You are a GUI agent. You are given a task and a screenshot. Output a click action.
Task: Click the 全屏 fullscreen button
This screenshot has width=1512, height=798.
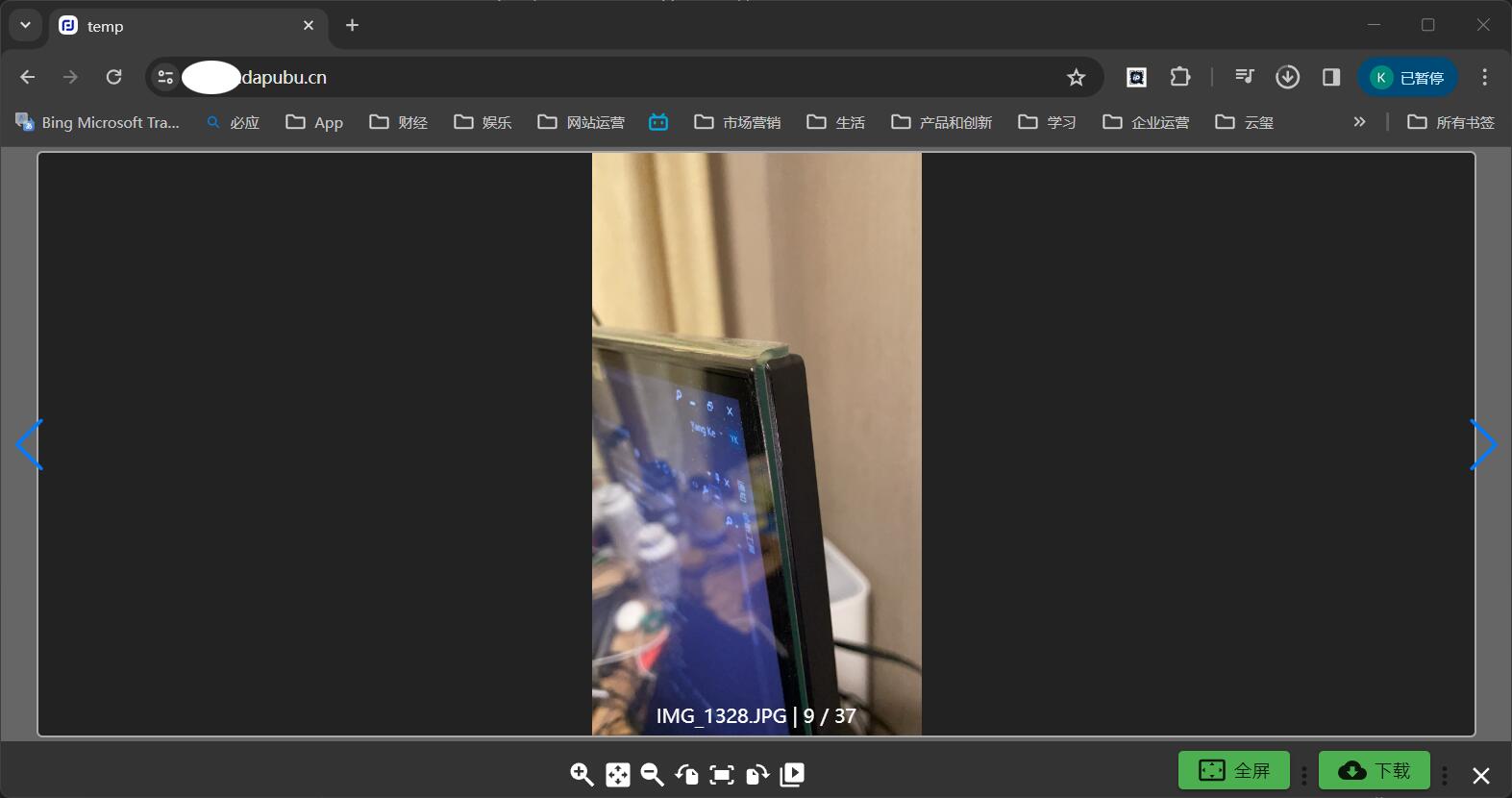[x=1234, y=770]
